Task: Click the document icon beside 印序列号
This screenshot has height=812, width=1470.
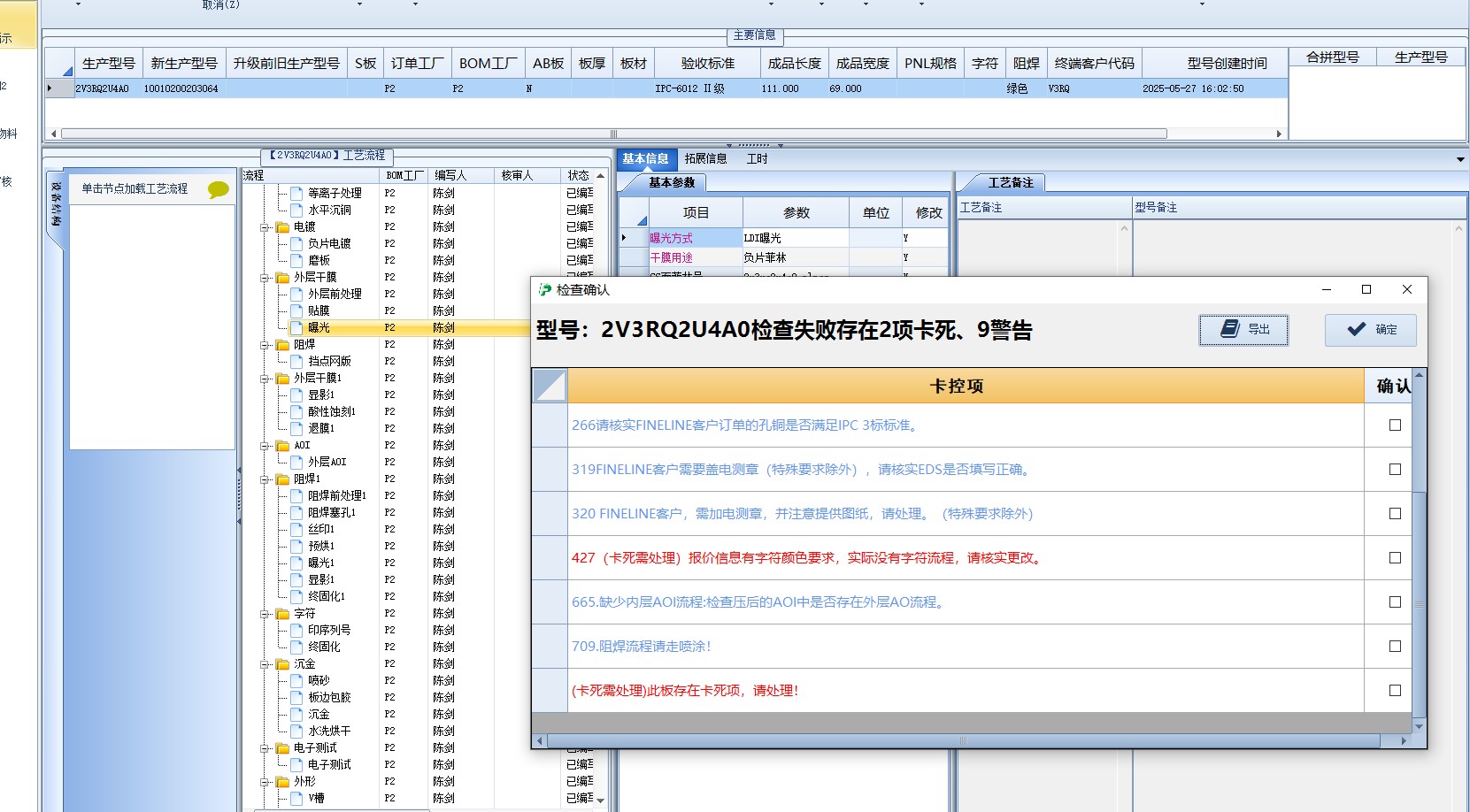Action: (x=297, y=630)
